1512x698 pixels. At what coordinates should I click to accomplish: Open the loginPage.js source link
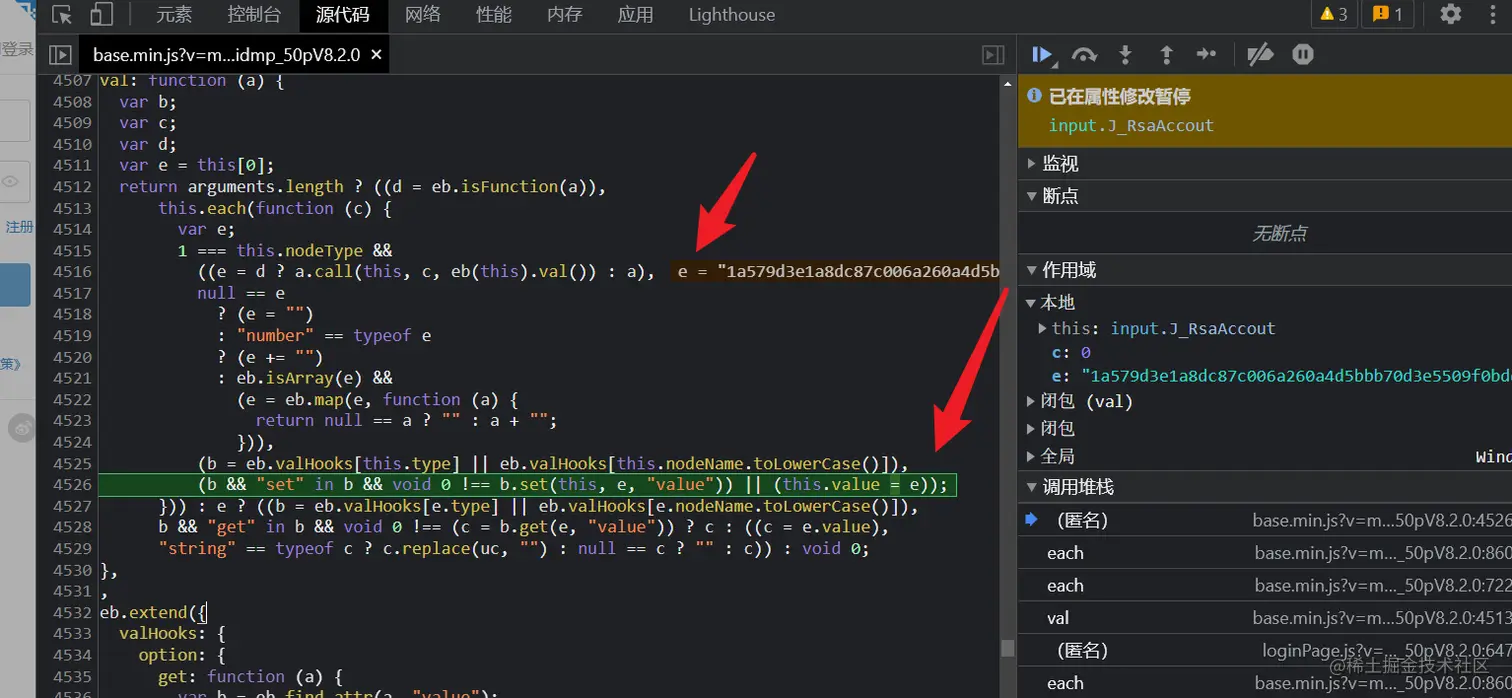1387,650
